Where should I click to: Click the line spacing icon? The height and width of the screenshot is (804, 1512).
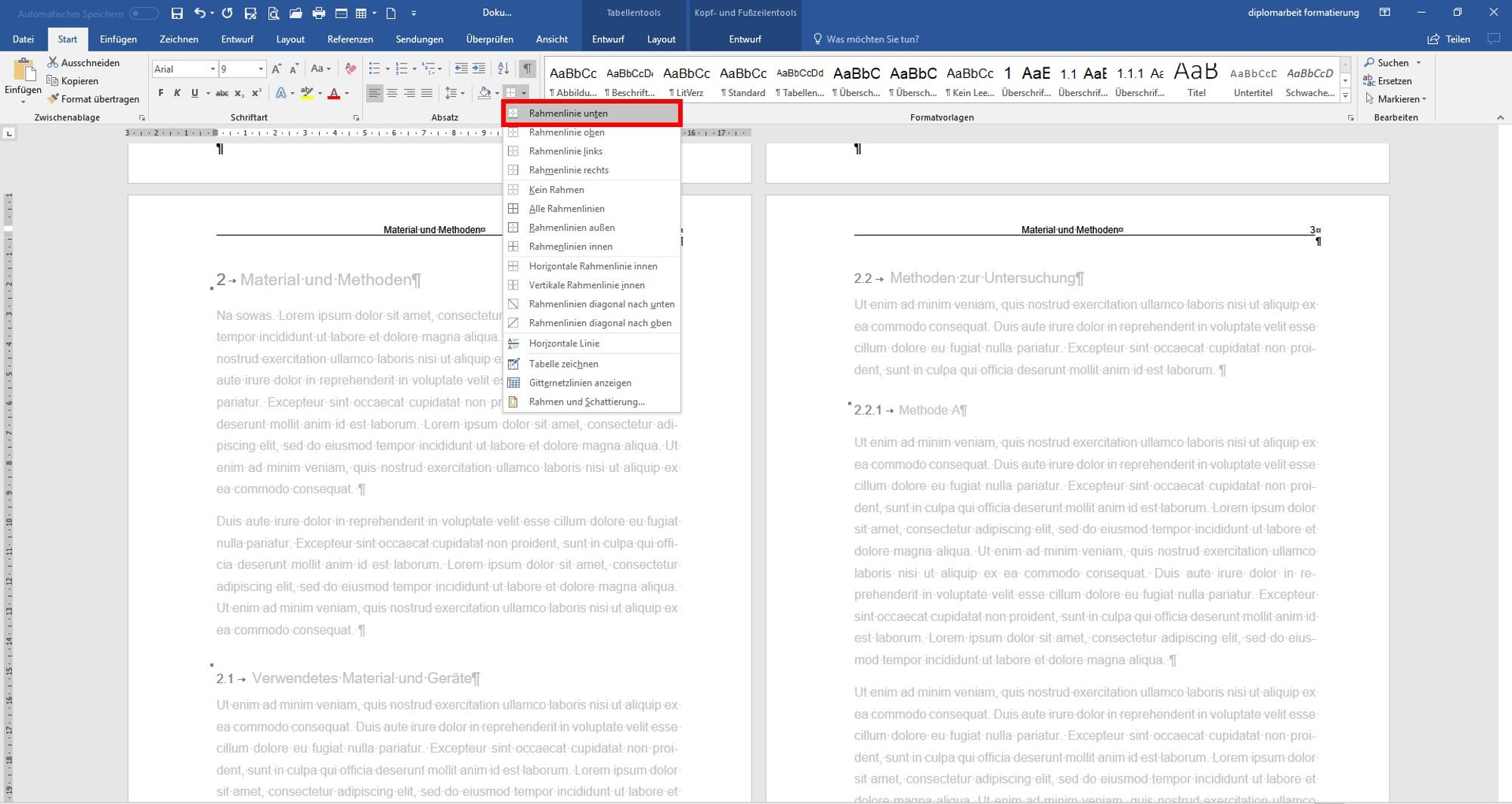pyautogui.click(x=451, y=93)
